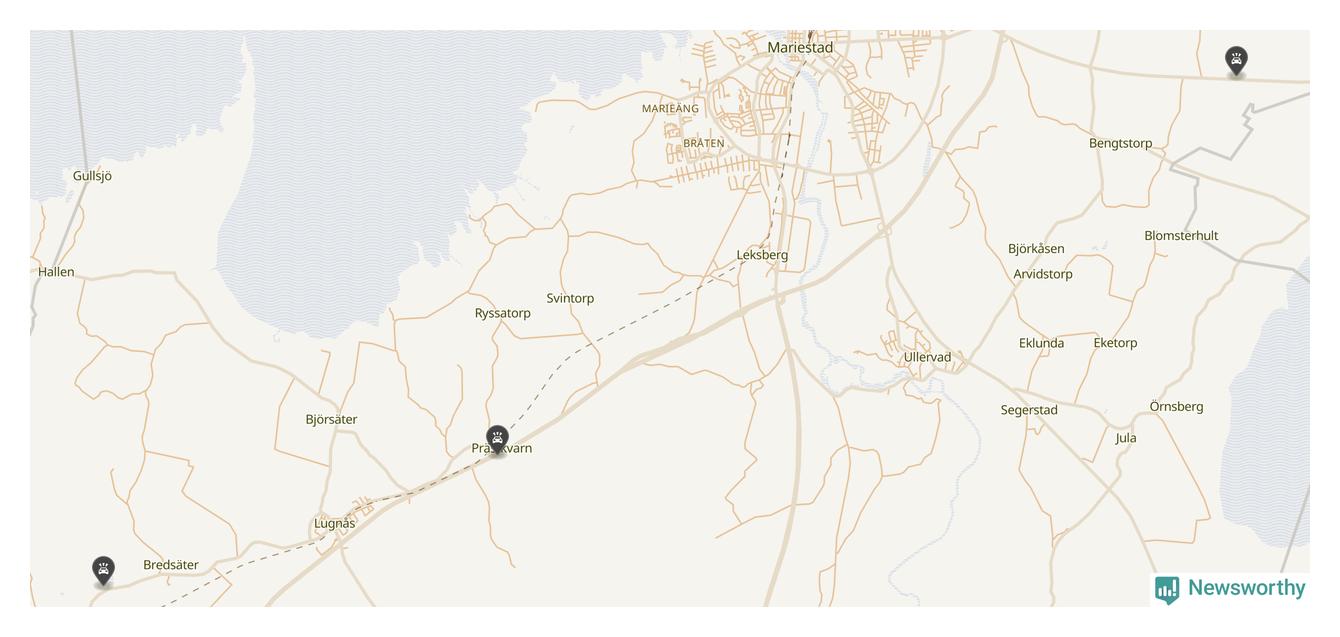Screen dimensions: 1340x637
Task: Click the car crash marker near Prästkvarn
Action: pos(497,439)
